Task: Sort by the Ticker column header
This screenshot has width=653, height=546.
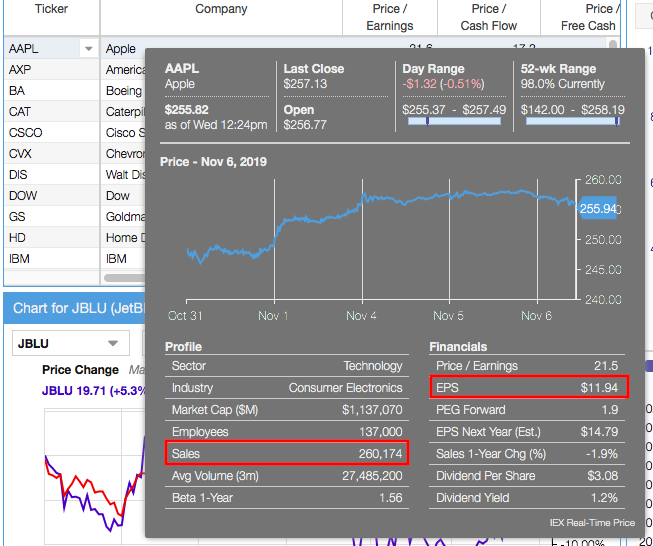Action: [x=52, y=17]
